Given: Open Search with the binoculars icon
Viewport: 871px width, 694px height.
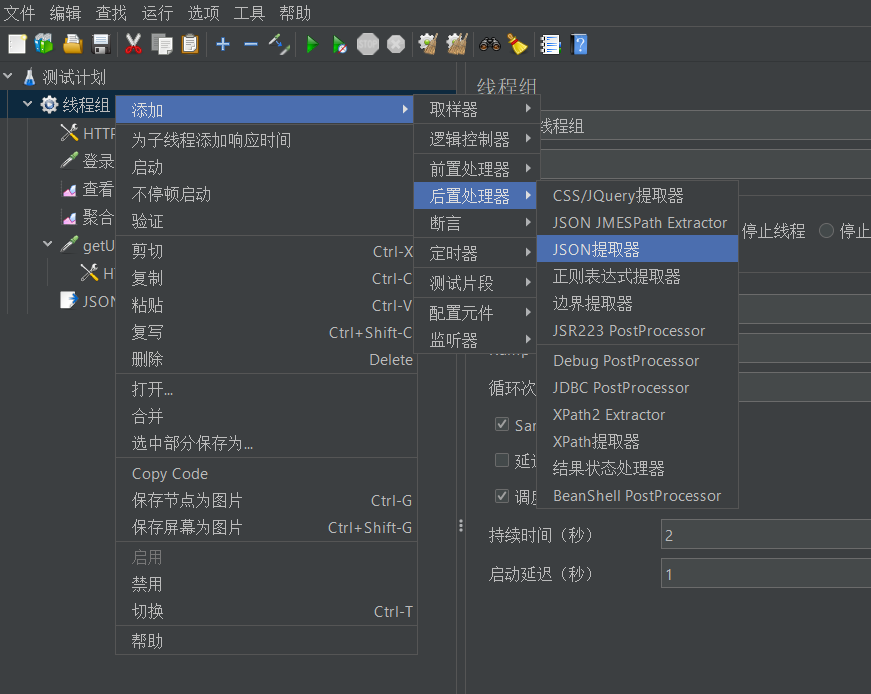Looking at the screenshot, I should [x=490, y=44].
